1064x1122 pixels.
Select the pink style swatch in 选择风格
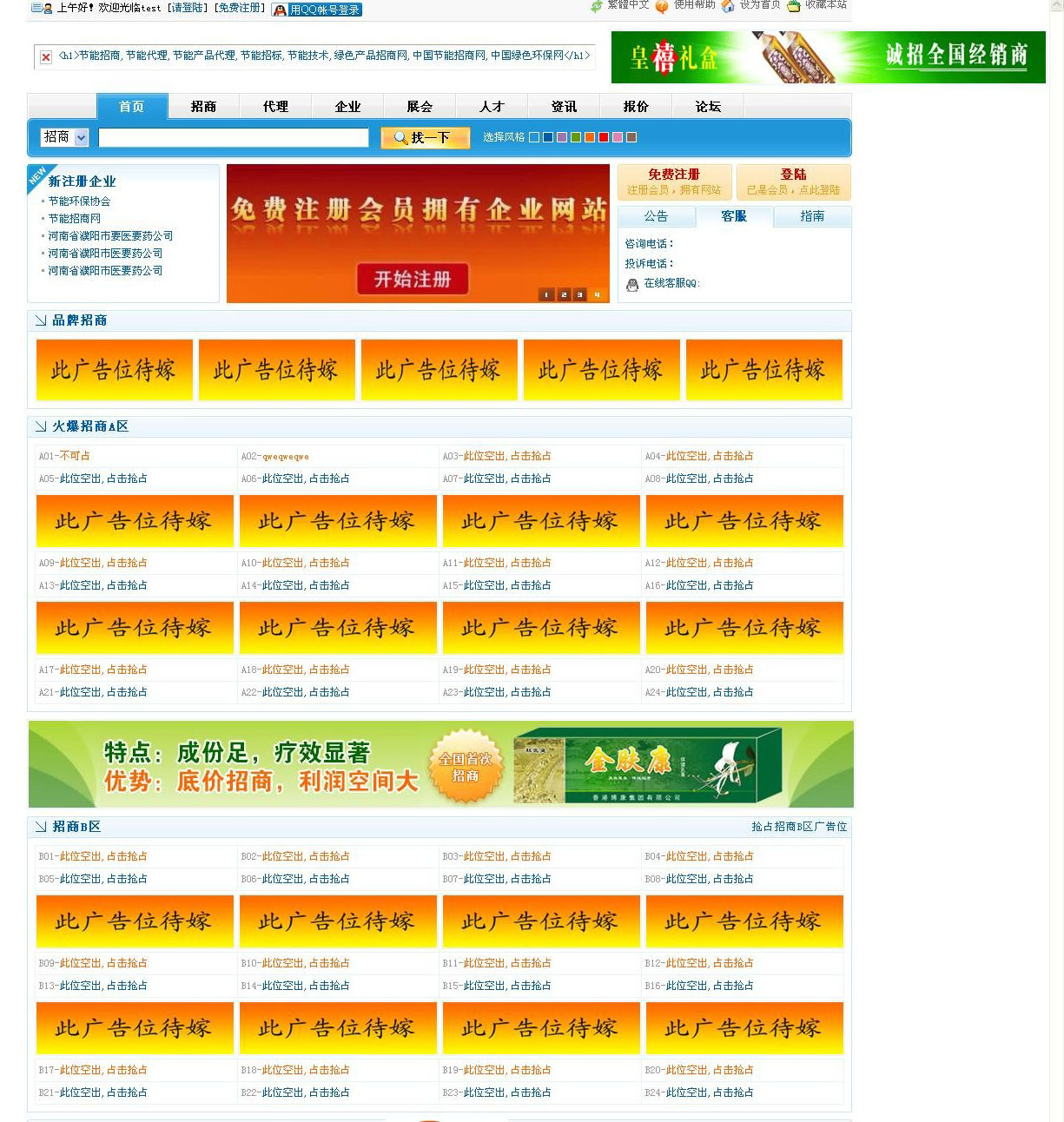click(x=618, y=136)
